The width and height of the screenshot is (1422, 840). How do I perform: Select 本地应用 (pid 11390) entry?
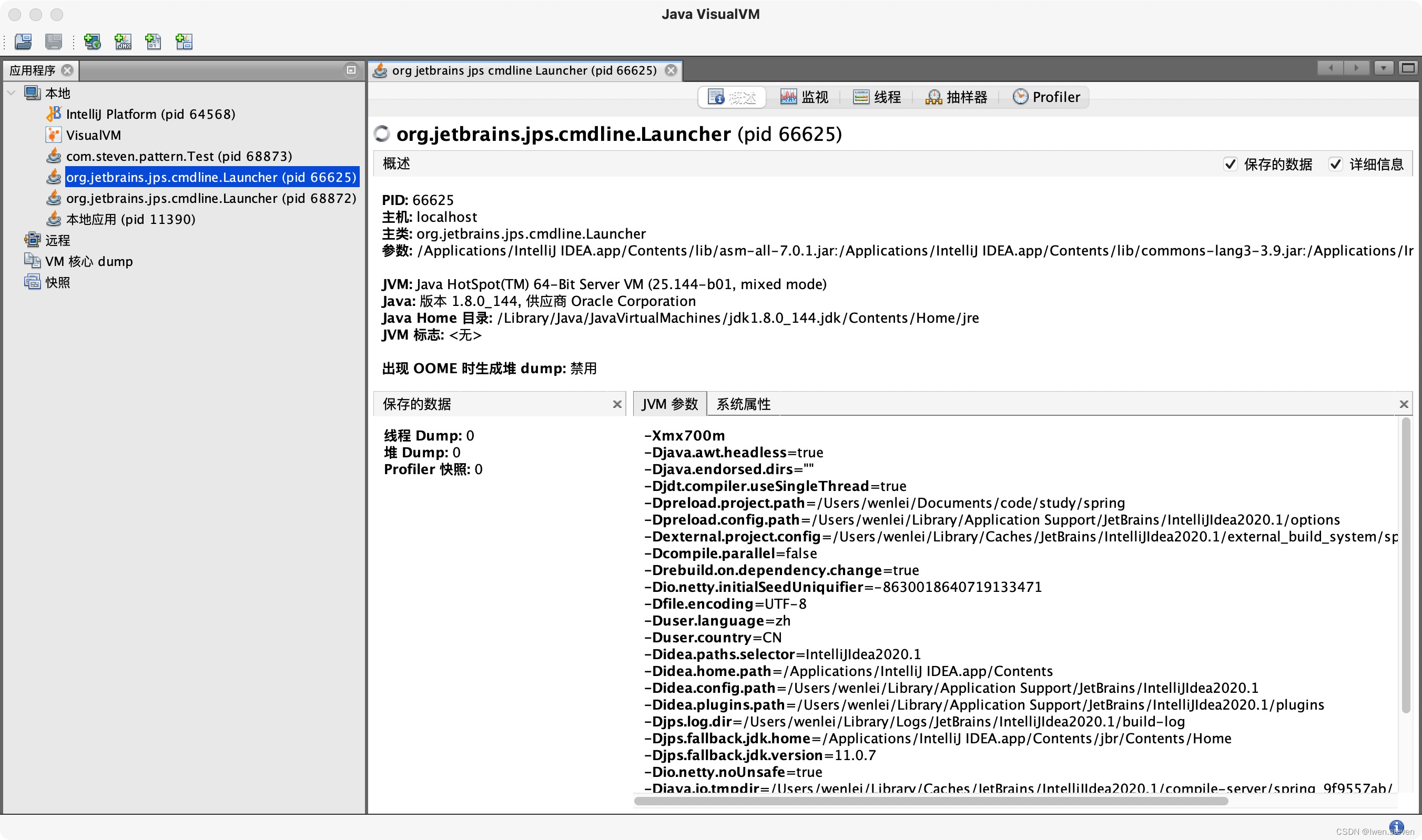click(x=131, y=220)
